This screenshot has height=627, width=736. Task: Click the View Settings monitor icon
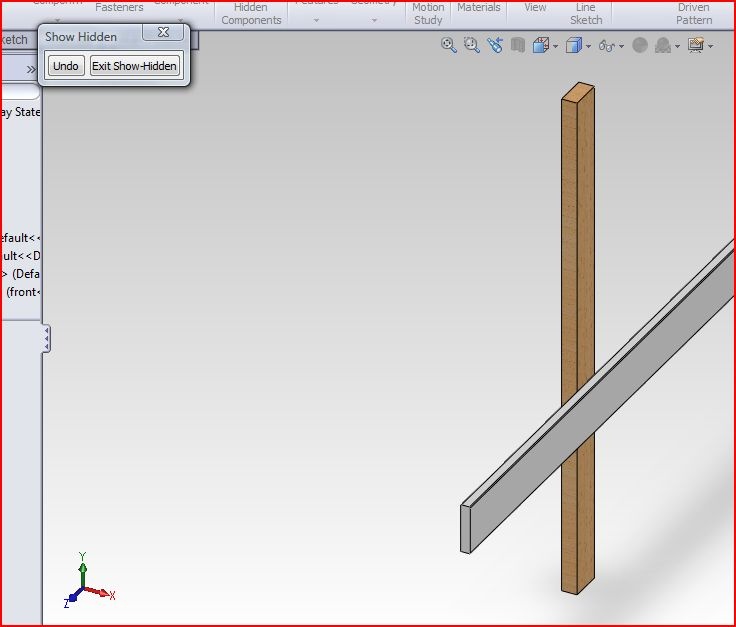pyautogui.click(x=696, y=46)
